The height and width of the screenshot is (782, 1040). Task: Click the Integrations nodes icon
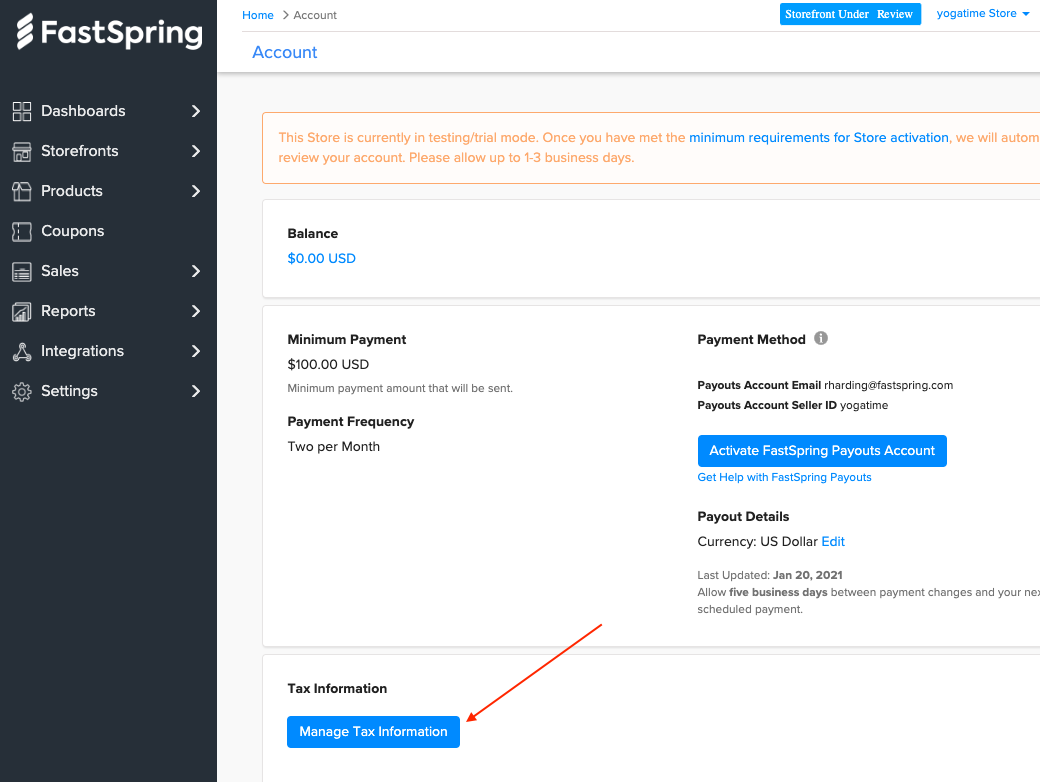click(22, 351)
